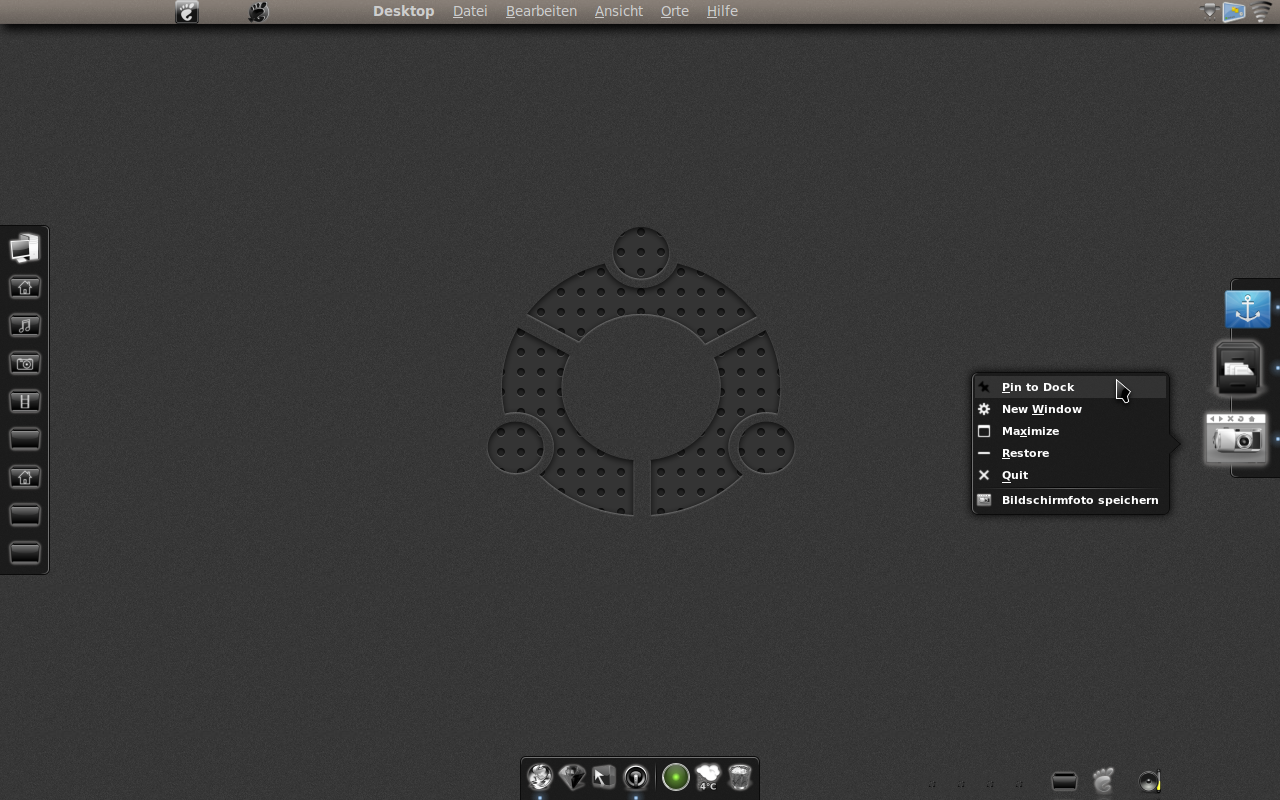Launch the globe browser icon in bottom dock
Screen dimensions: 1280x800
pyautogui.click(x=540, y=777)
